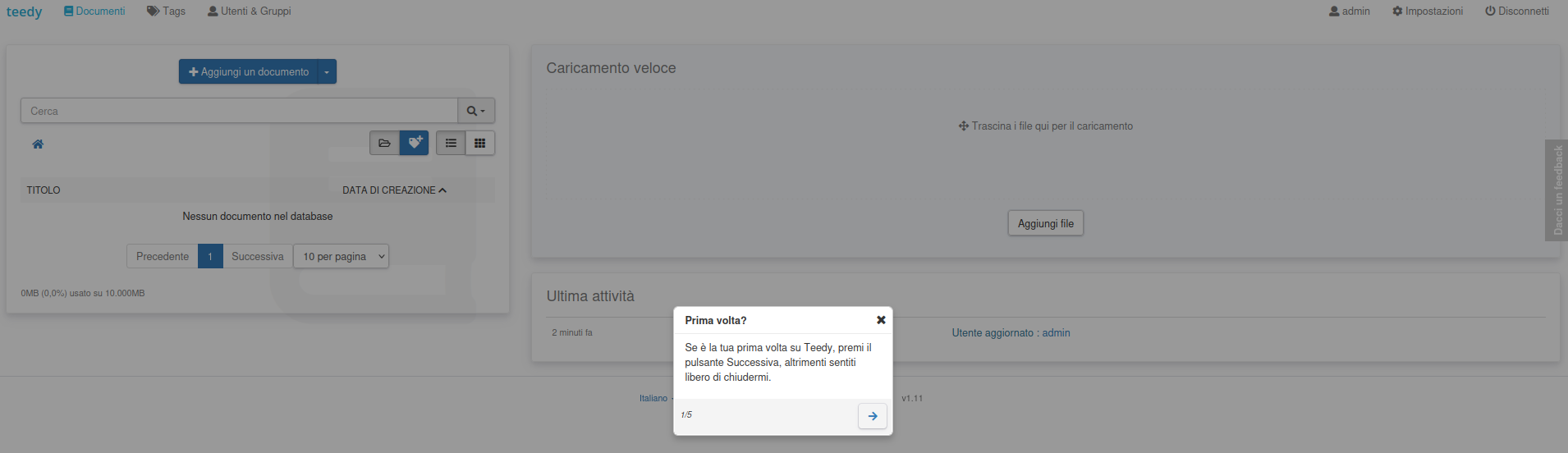Click into the Cerca search field
The image size is (1568, 453).
(239, 111)
